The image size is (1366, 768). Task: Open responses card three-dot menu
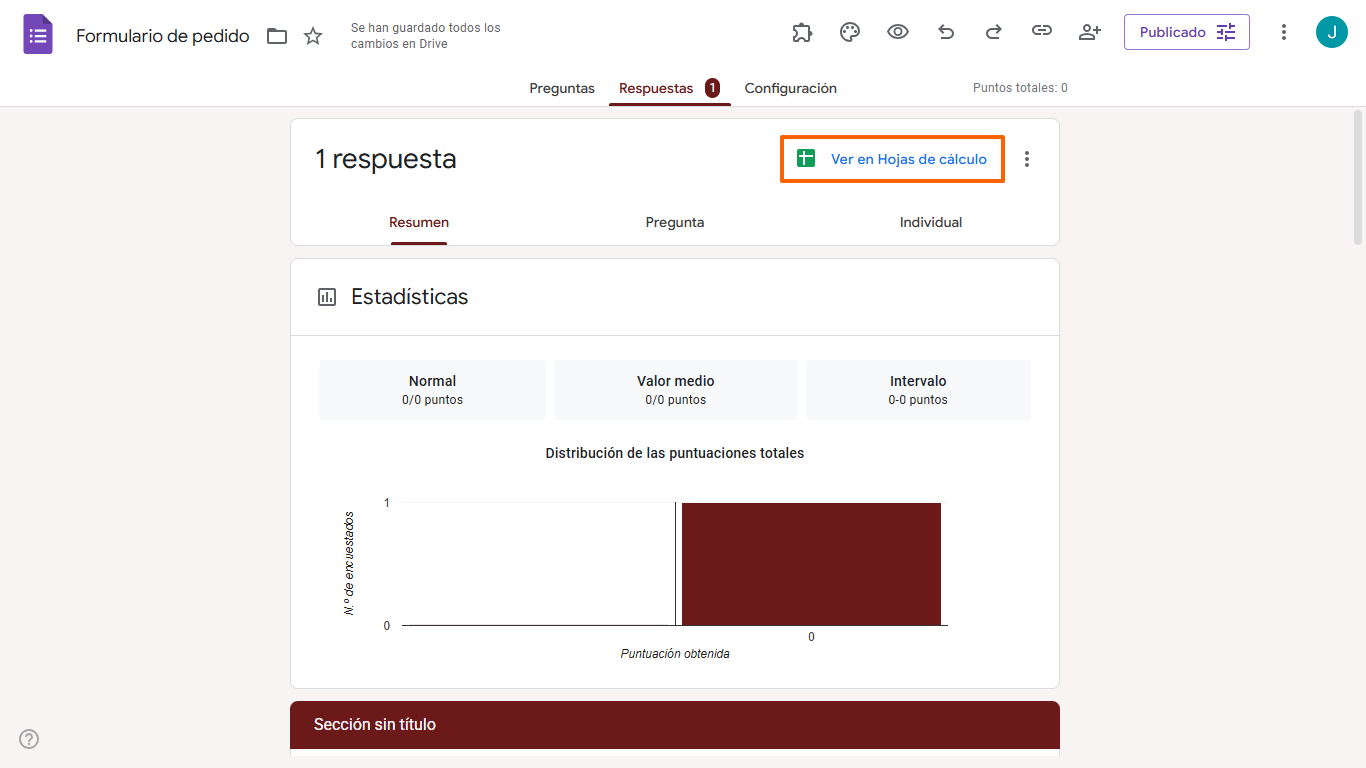pos(1027,159)
